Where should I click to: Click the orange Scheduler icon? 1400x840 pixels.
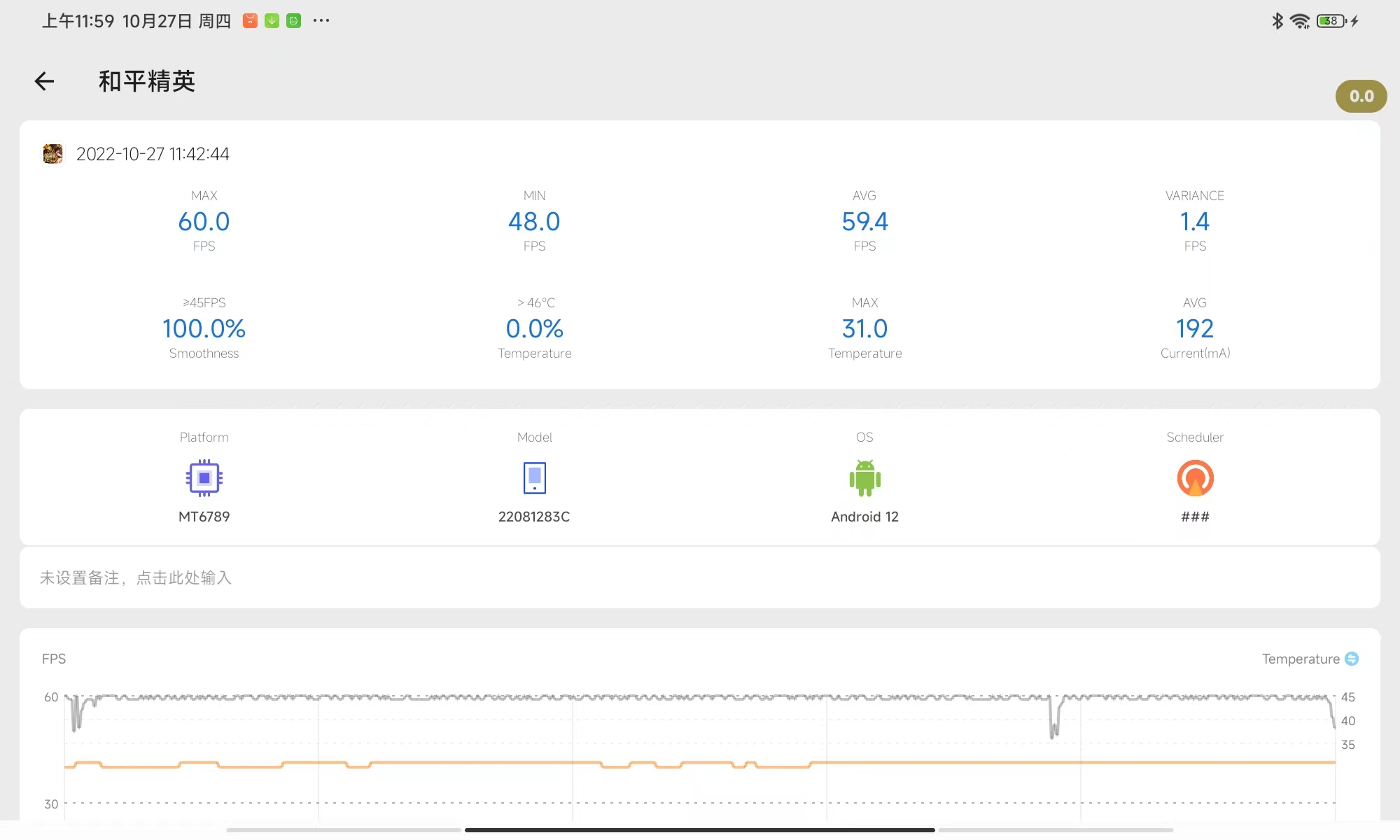pos(1195,478)
